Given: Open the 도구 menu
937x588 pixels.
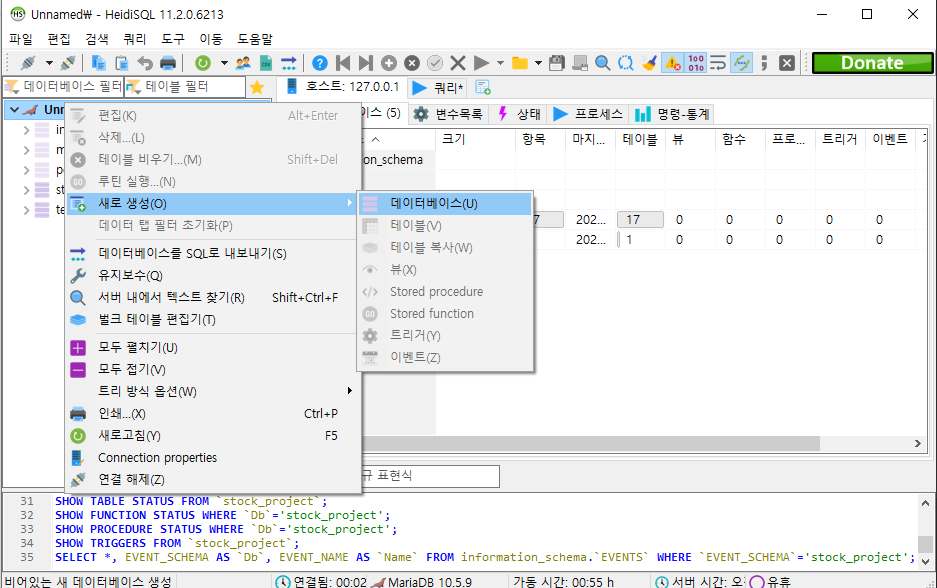Looking at the screenshot, I should pos(173,39).
